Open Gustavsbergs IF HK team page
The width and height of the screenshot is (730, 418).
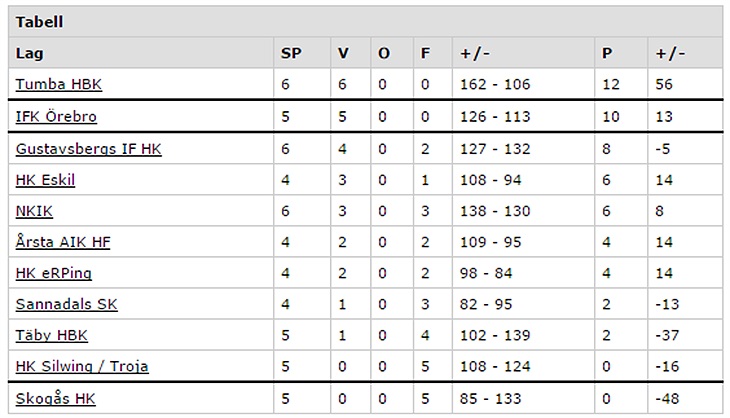click(88, 149)
